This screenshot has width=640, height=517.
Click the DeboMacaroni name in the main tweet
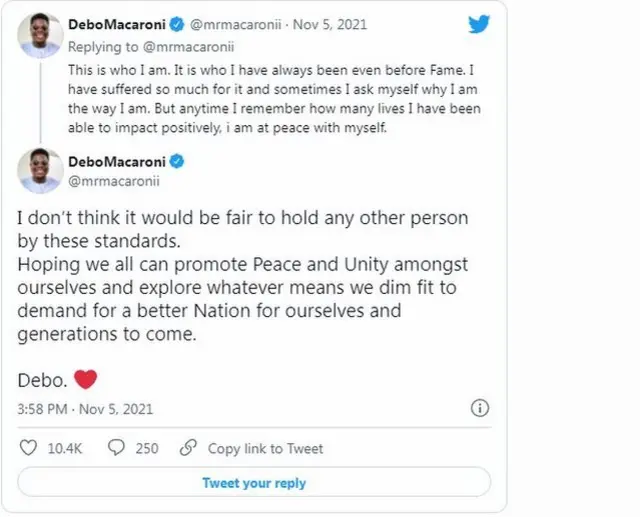click(x=116, y=162)
